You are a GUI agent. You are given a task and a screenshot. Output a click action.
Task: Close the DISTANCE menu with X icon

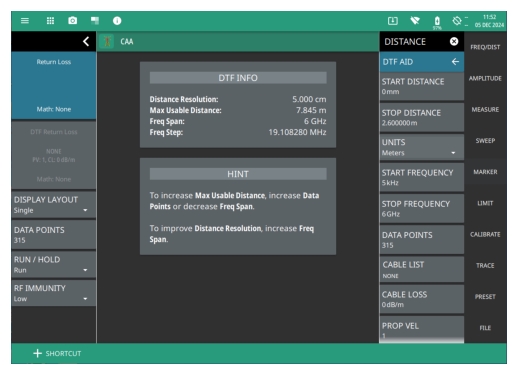[454, 41]
